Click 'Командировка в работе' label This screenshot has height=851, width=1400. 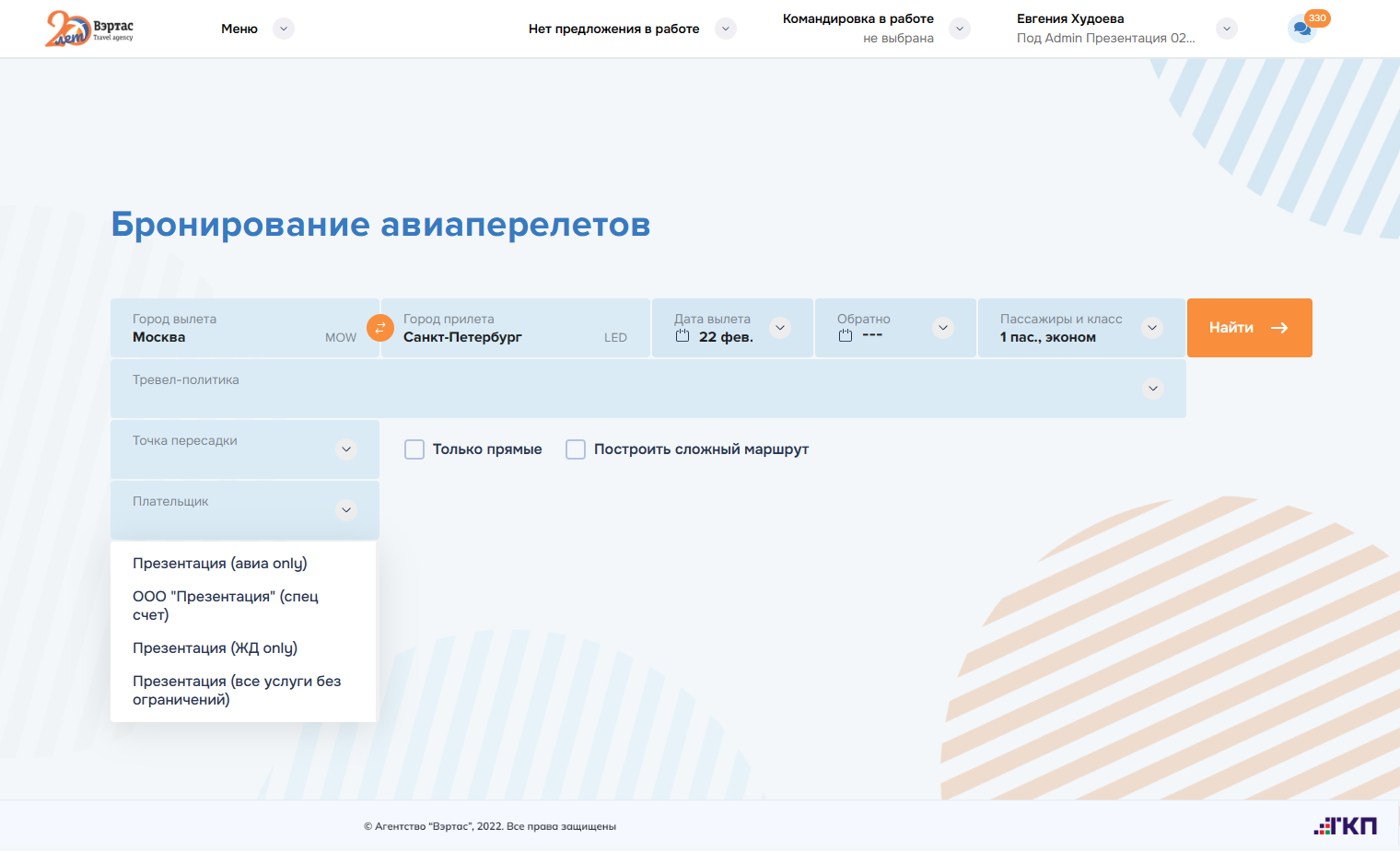858,18
